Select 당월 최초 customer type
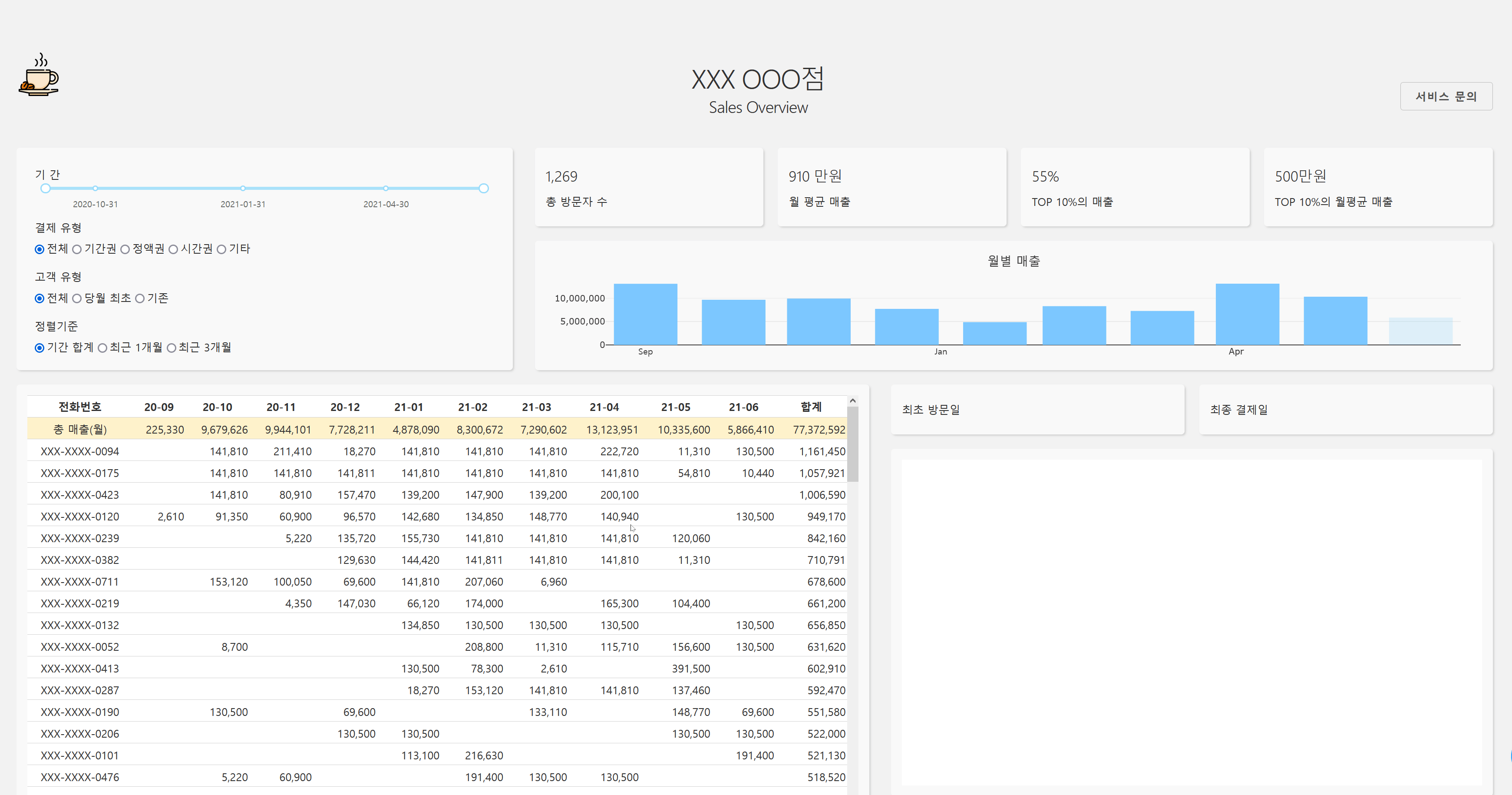The width and height of the screenshot is (1512, 795). click(77, 299)
